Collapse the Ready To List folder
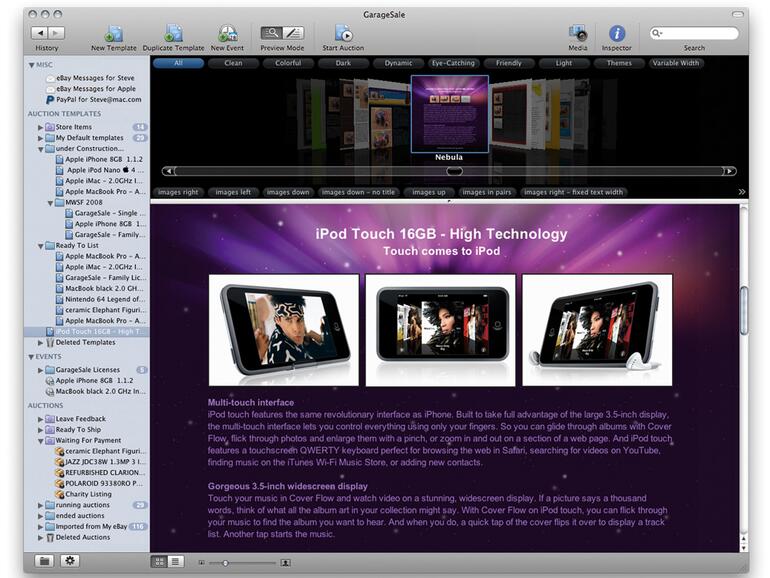 (x=41, y=246)
